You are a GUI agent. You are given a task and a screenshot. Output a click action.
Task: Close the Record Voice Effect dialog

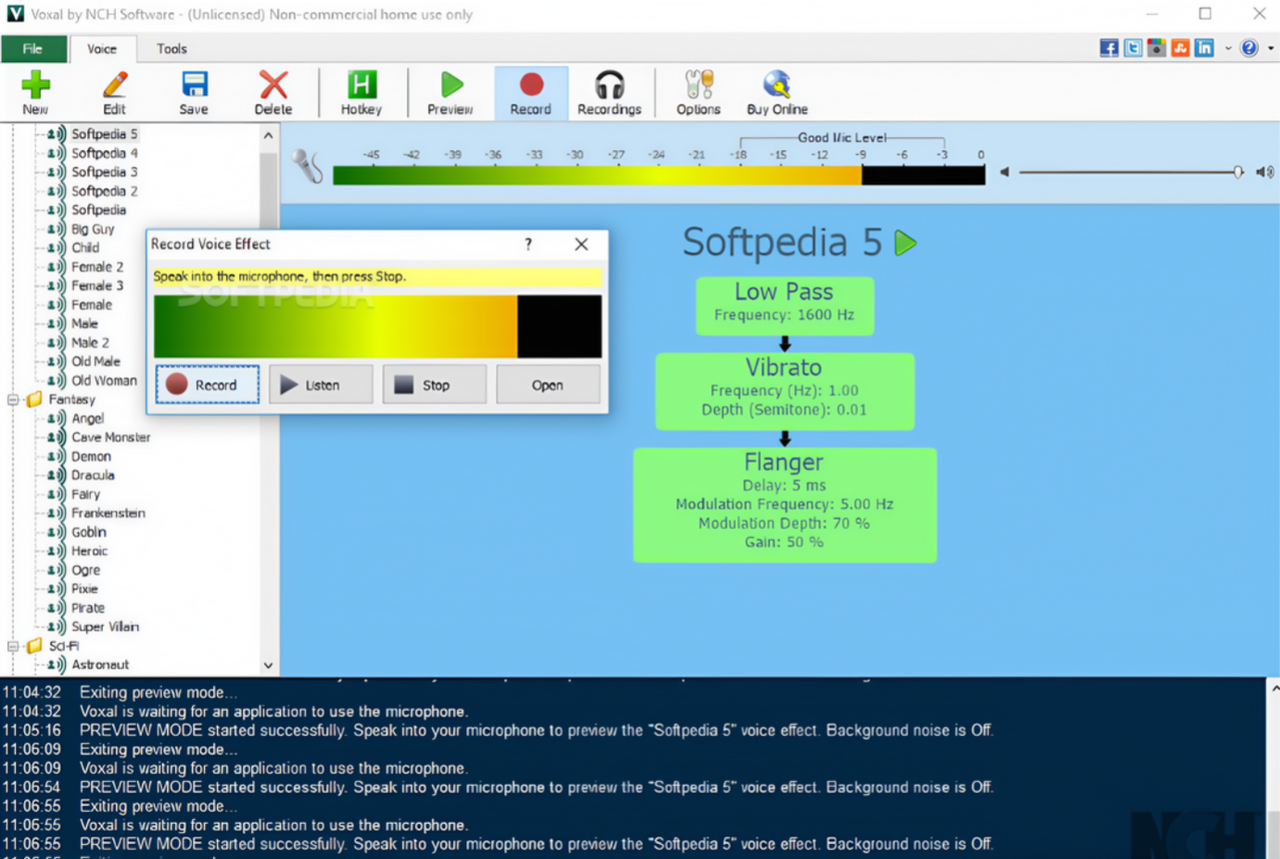tap(581, 244)
